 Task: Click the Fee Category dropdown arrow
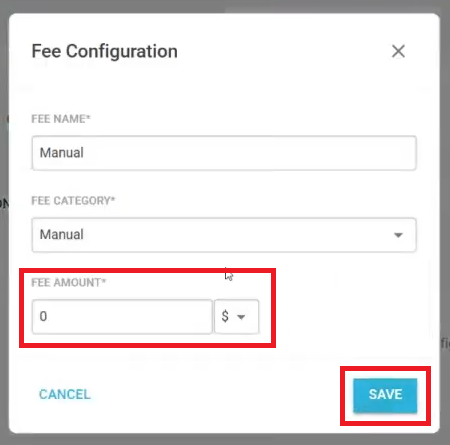[x=398, y=235]
